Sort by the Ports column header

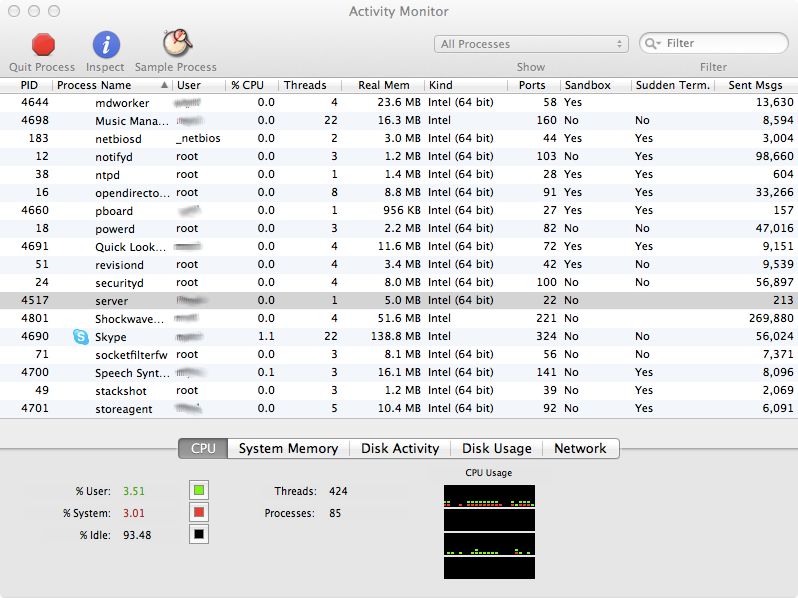(534, 85)
